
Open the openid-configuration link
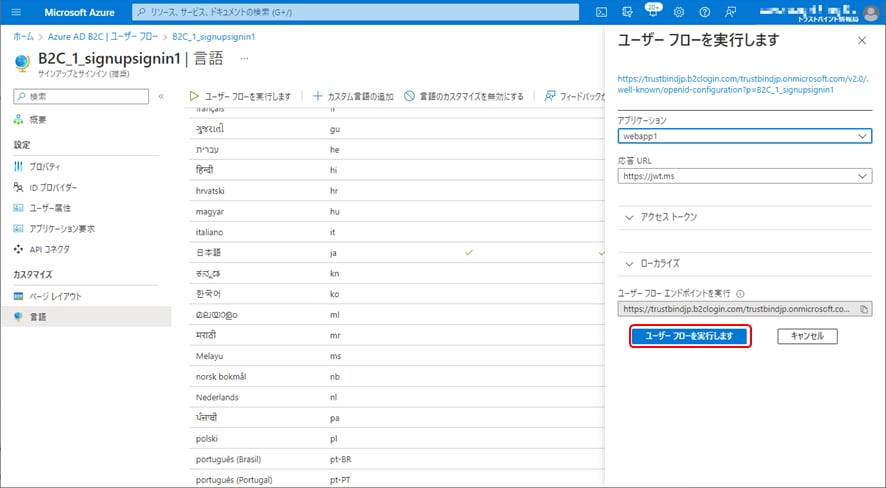point(742,84)
